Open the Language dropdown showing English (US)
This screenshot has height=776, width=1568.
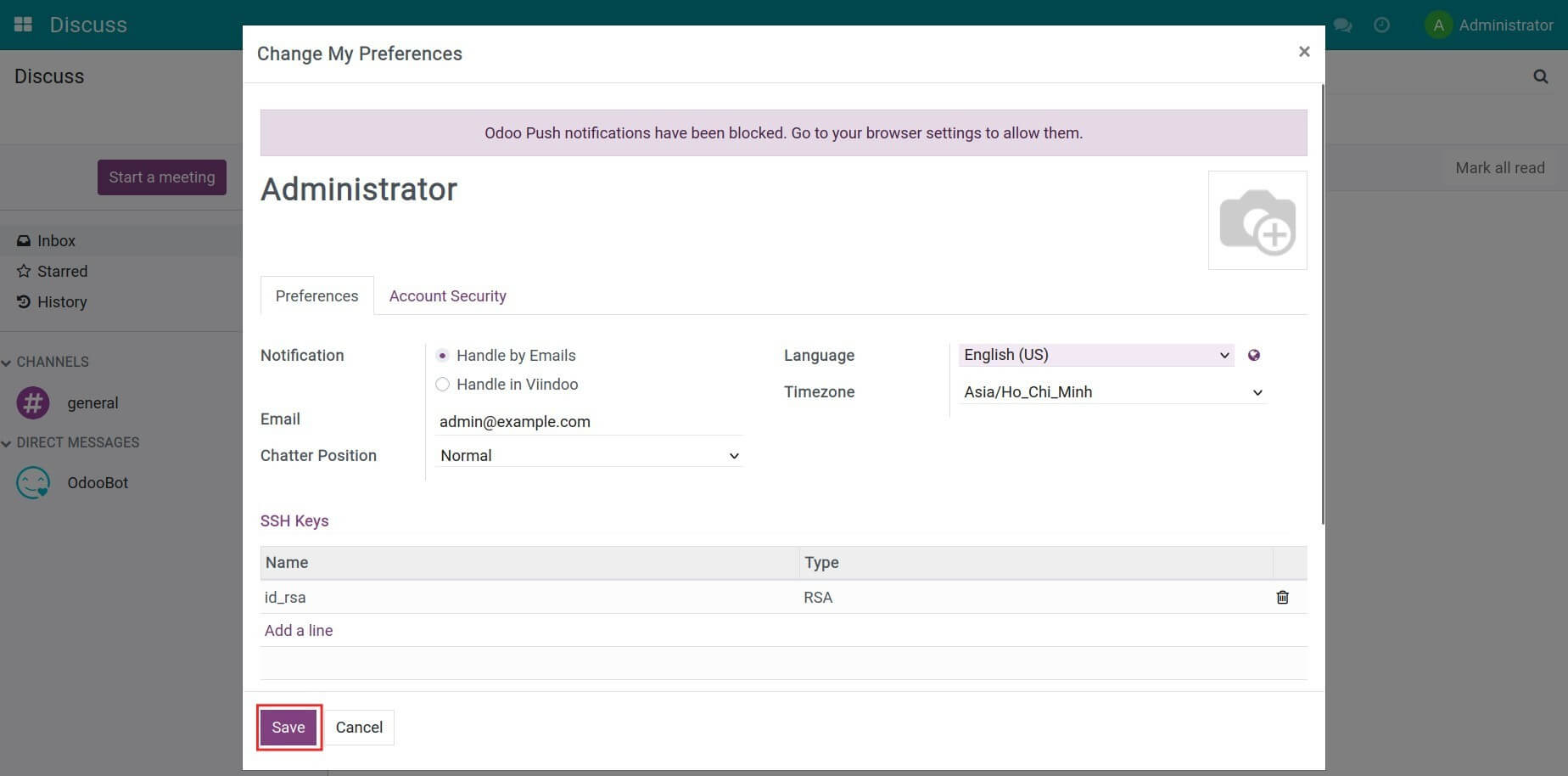tap(1095, 354)
